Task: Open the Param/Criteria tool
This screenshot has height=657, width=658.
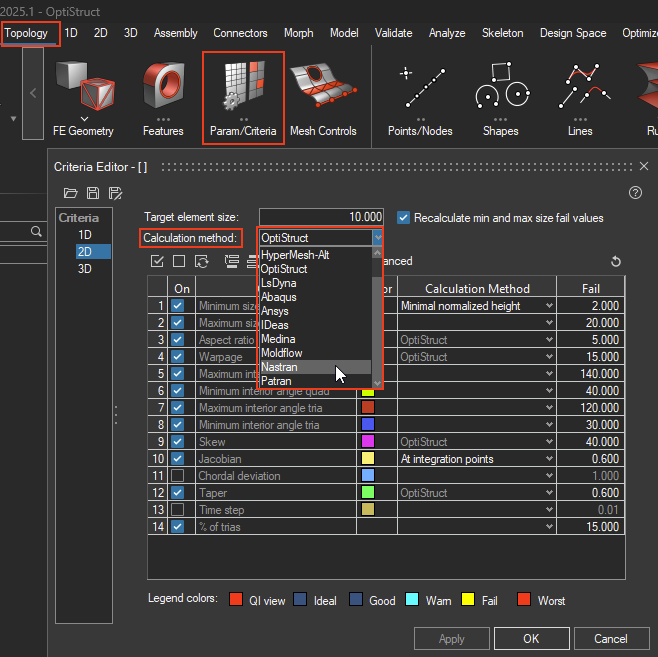Action: point(243,99)
